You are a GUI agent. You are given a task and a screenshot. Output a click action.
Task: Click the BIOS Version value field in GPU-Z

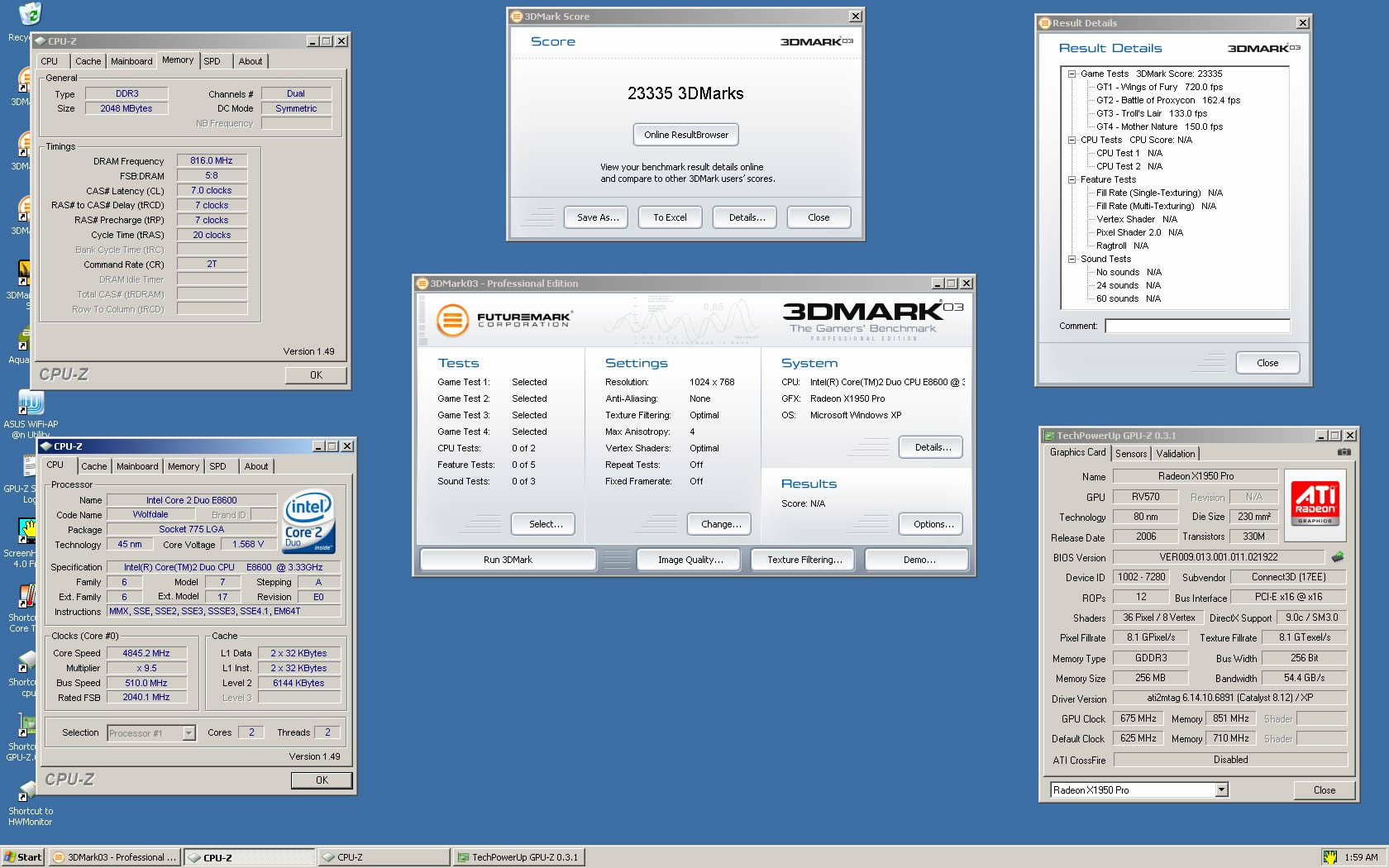[1218, 557]
